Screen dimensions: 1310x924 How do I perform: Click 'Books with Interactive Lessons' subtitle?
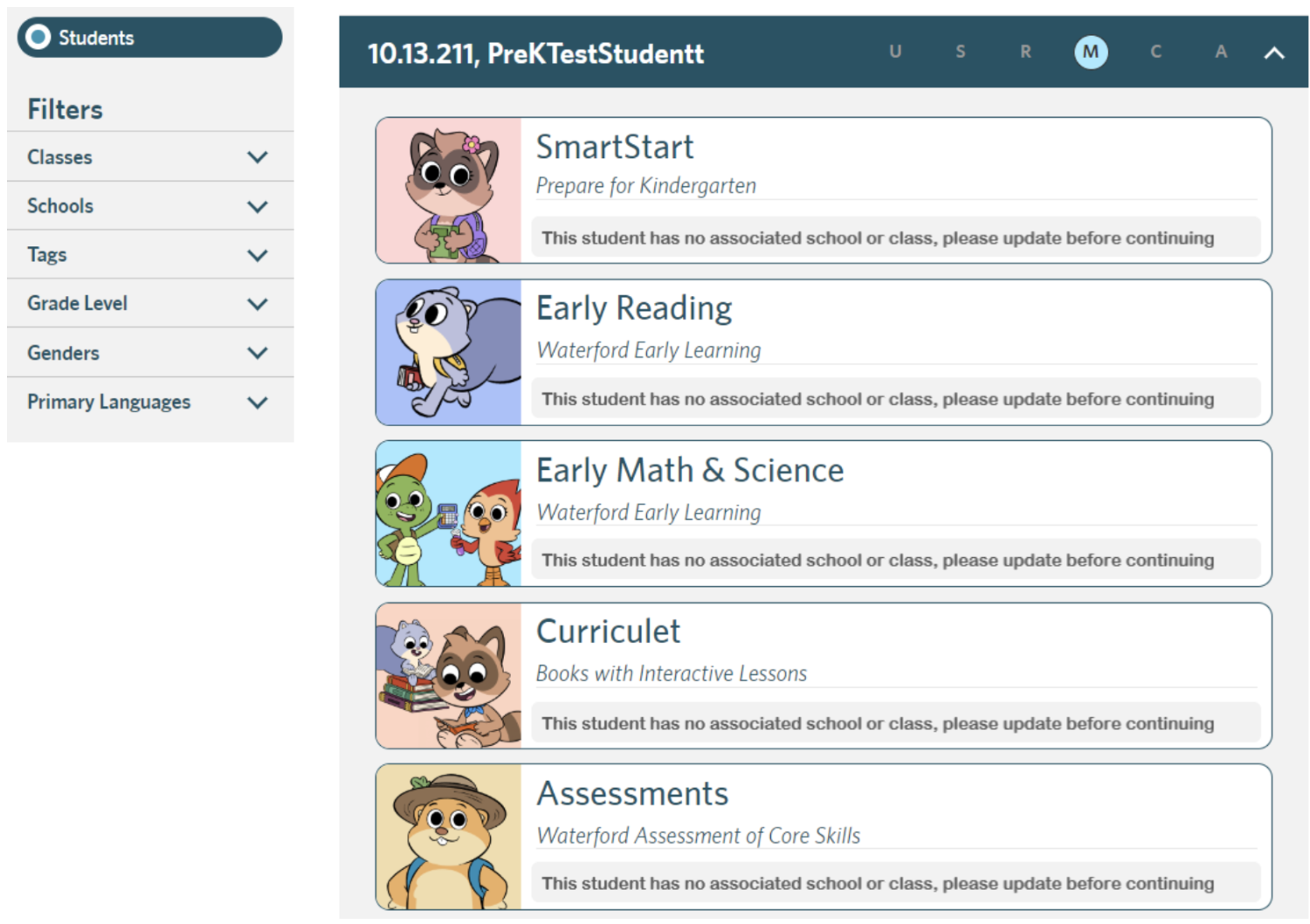[671, 673]
